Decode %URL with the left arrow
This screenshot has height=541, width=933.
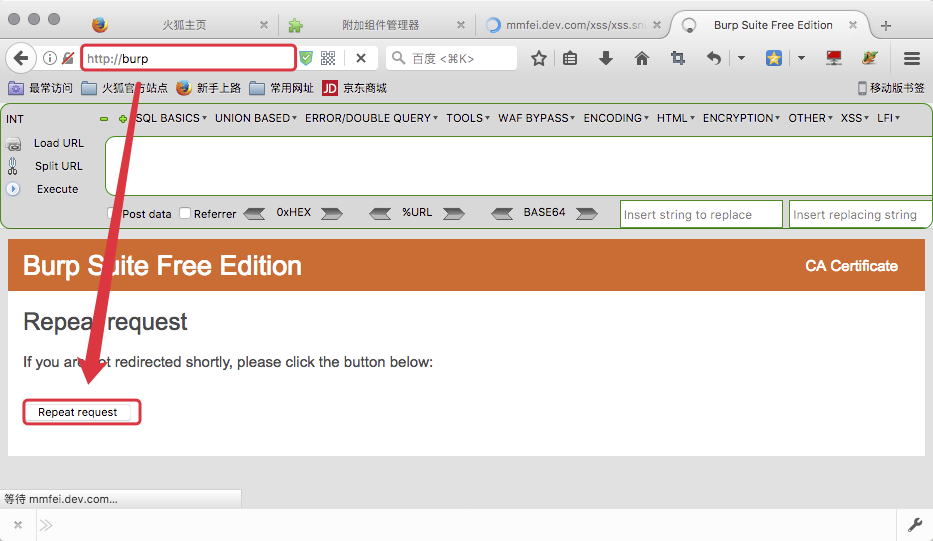[x=380, y=214]
